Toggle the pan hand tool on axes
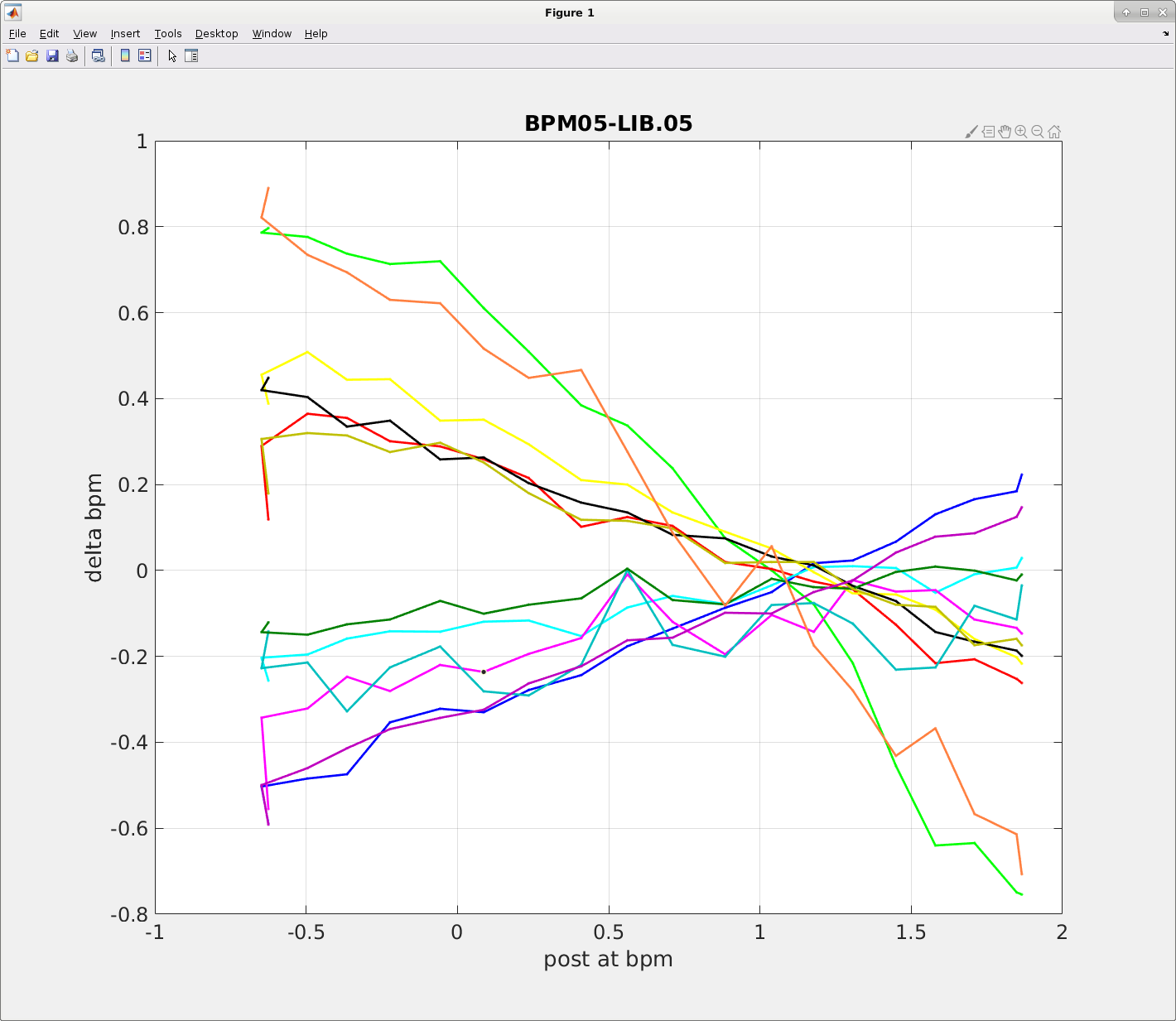Screen dimensions: 1176x1021 point(1005,132)
